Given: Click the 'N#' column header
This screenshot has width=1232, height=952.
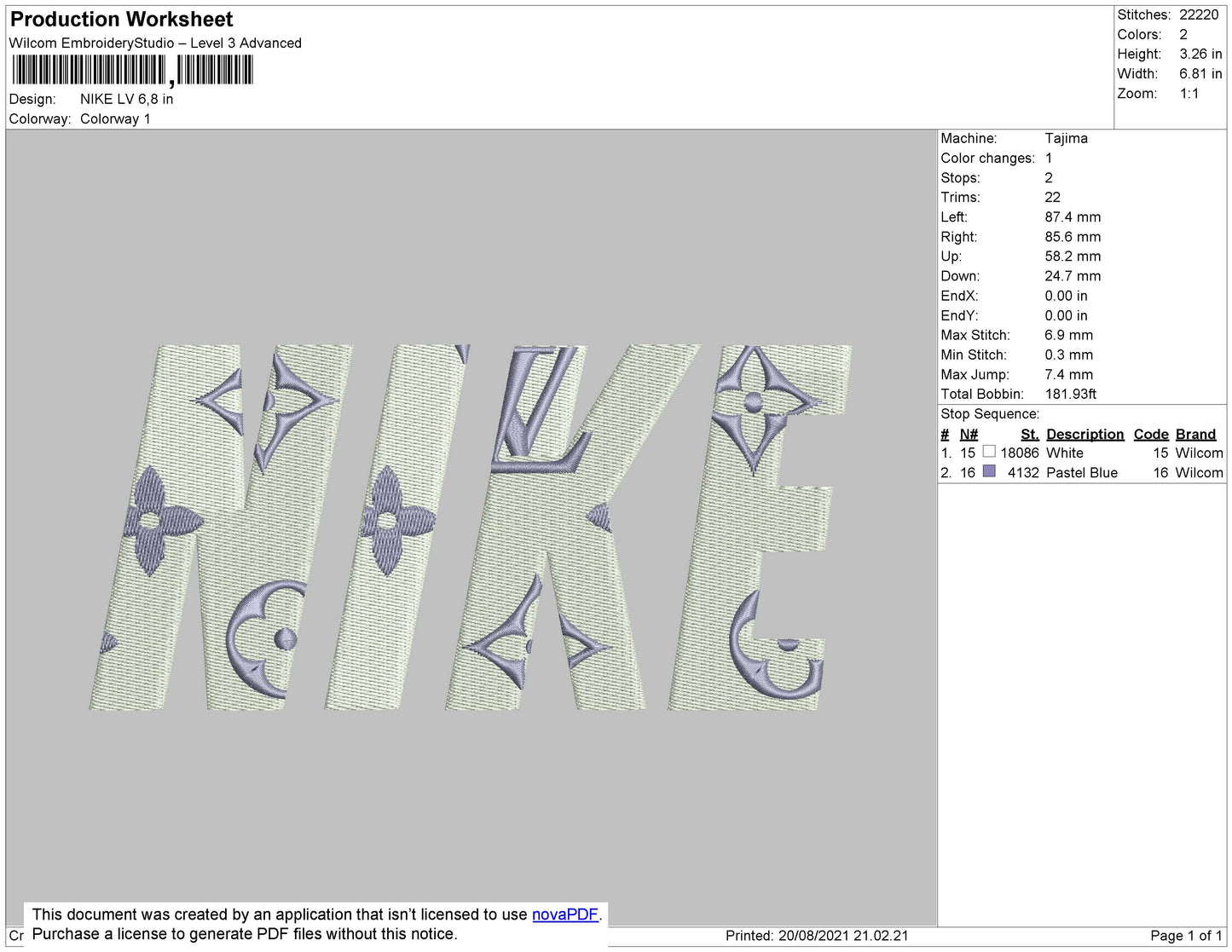Looking at the screenshot, I should (x=969, y=434).
